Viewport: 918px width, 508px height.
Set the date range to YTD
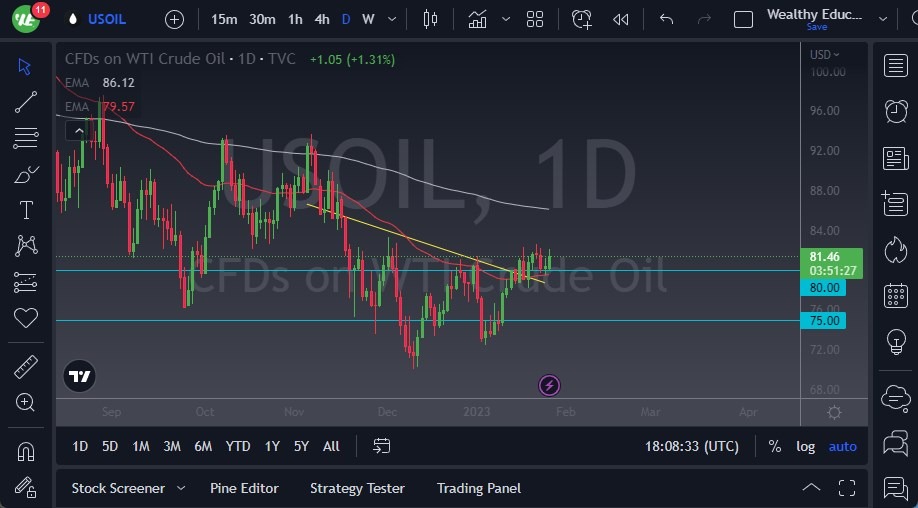pos(238,446)
